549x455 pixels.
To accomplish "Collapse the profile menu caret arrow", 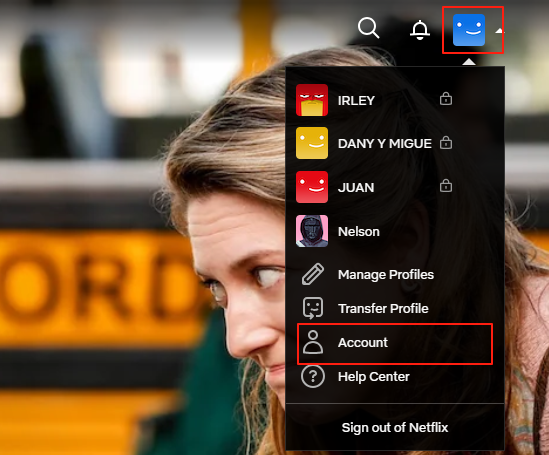I will tap(499, 31).
